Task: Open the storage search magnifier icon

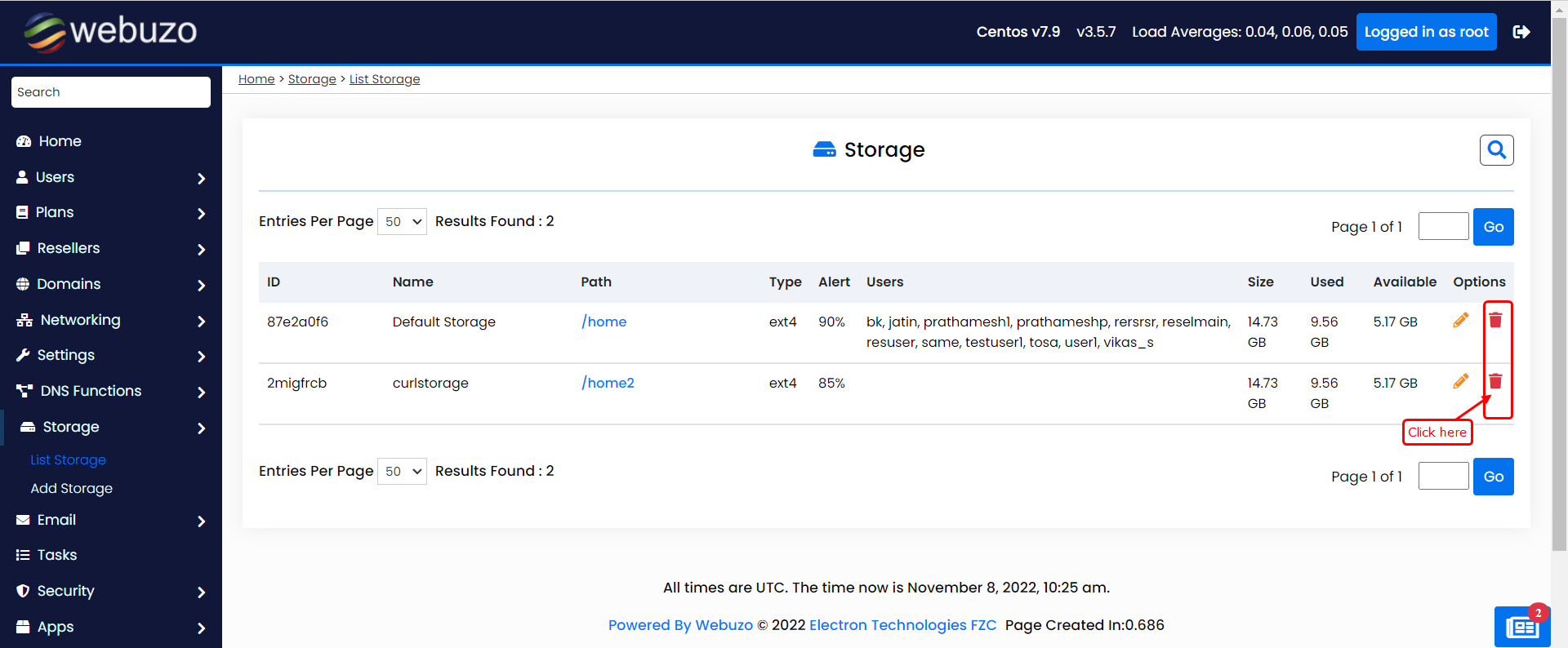Action: pyautogui.click(x=1496, y=150)
